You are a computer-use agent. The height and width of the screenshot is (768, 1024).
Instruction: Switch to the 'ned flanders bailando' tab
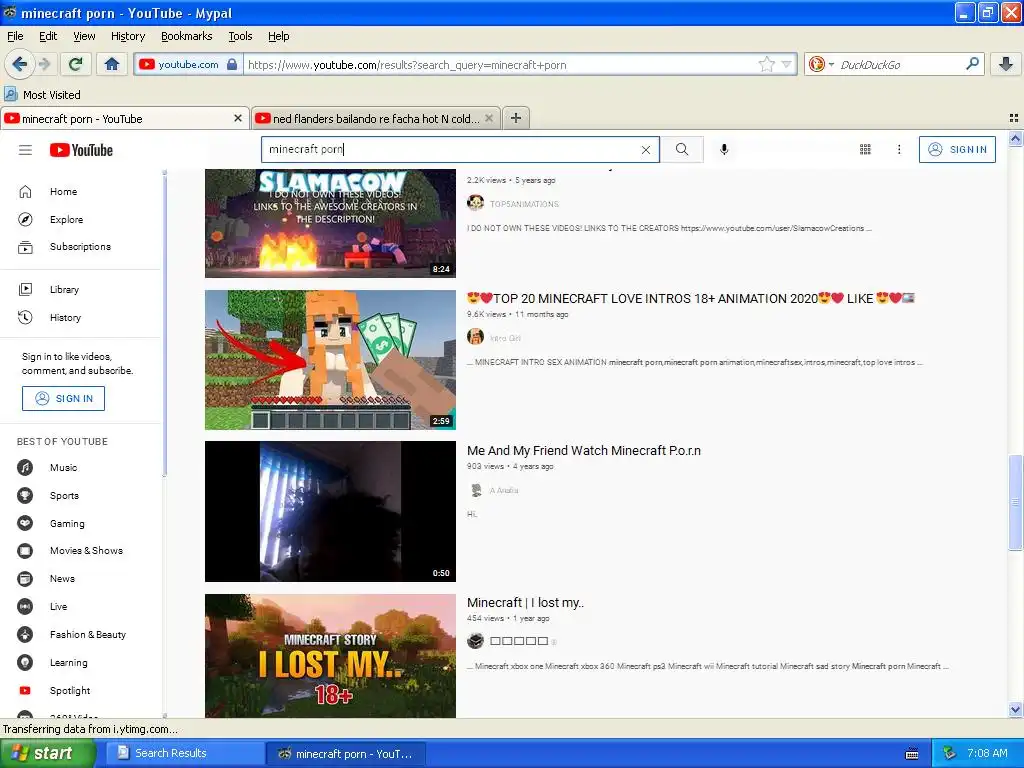point(375,118)
